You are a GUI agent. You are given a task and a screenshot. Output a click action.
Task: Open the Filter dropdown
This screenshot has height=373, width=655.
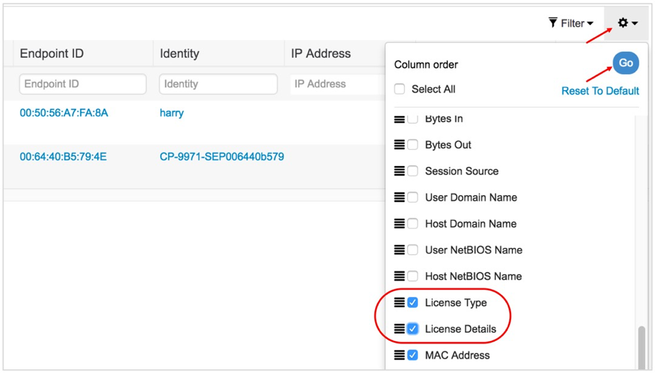point(571,23)
